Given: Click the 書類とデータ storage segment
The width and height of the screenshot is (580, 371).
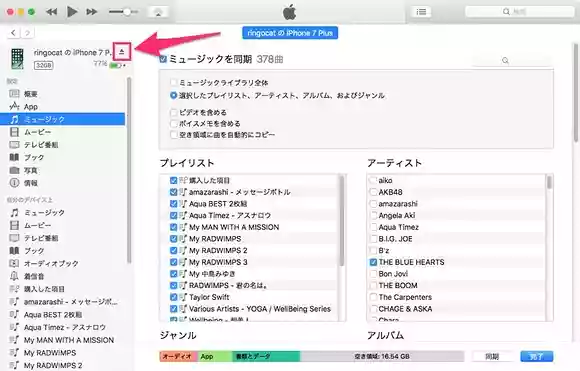Looking at the screenshot, I should [266, 357].
